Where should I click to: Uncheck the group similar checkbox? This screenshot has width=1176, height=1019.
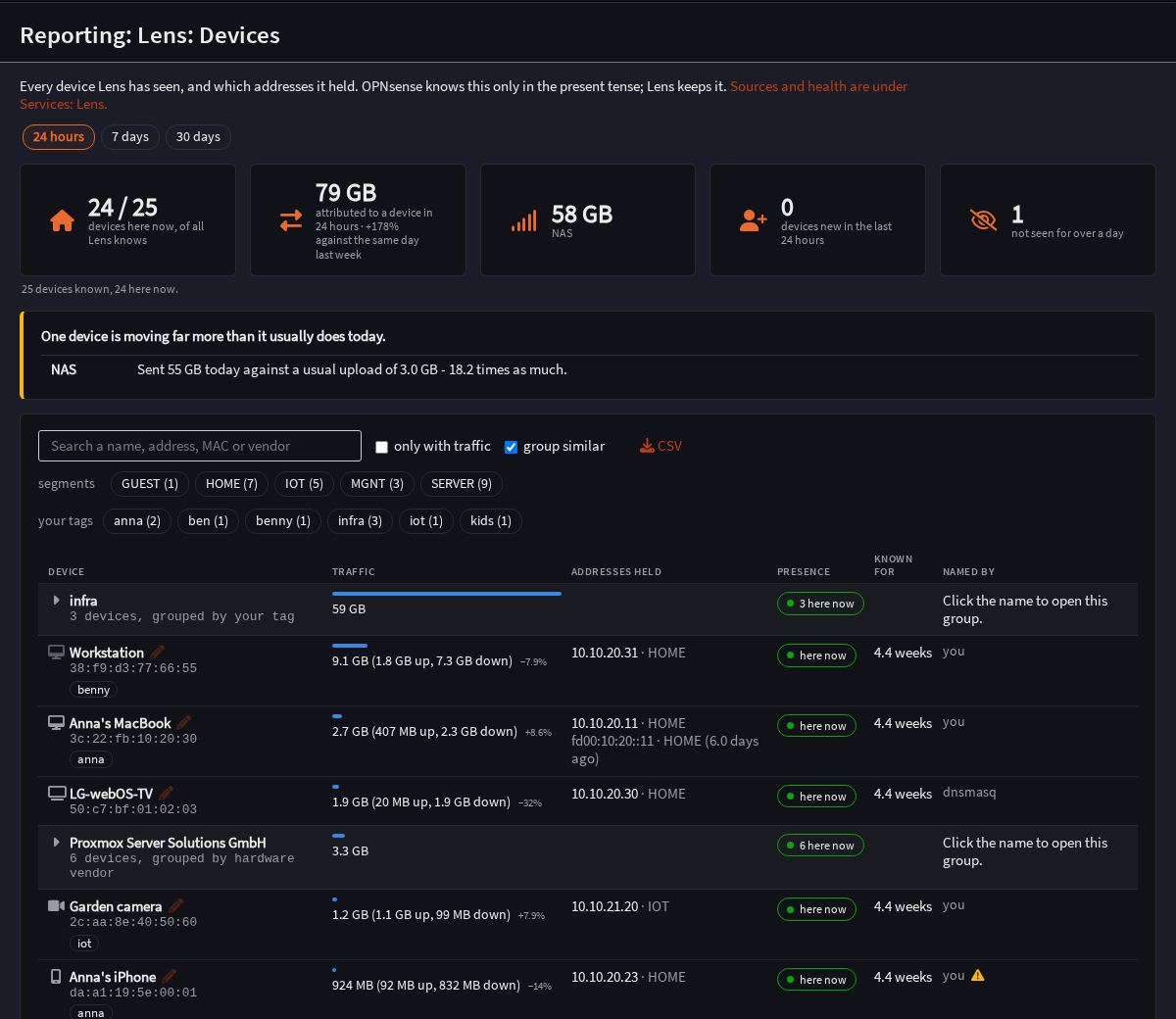tap(511, 447)
